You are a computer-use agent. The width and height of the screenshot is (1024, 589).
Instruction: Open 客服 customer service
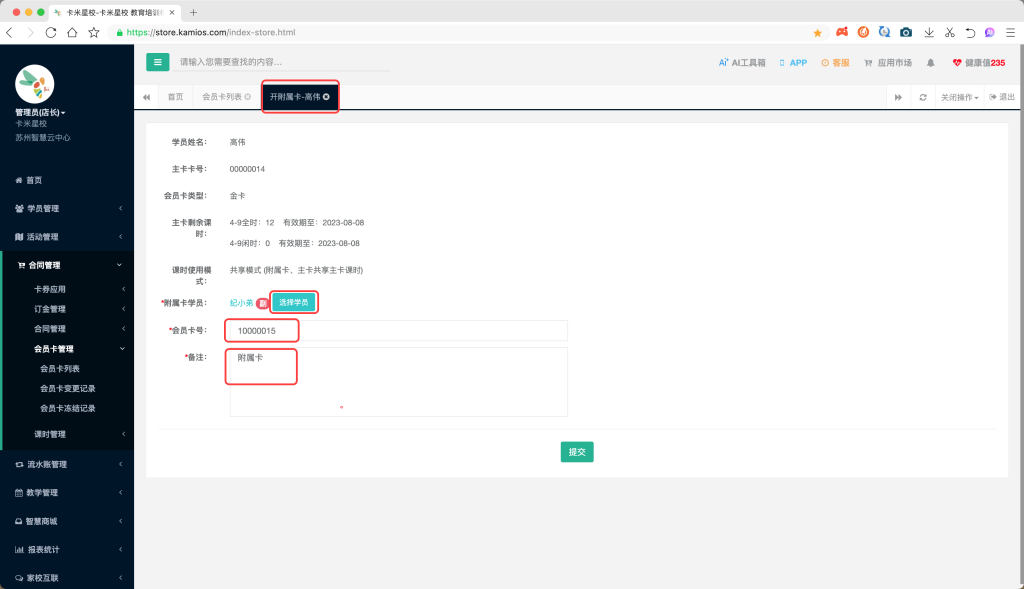[x=835, y=63]
